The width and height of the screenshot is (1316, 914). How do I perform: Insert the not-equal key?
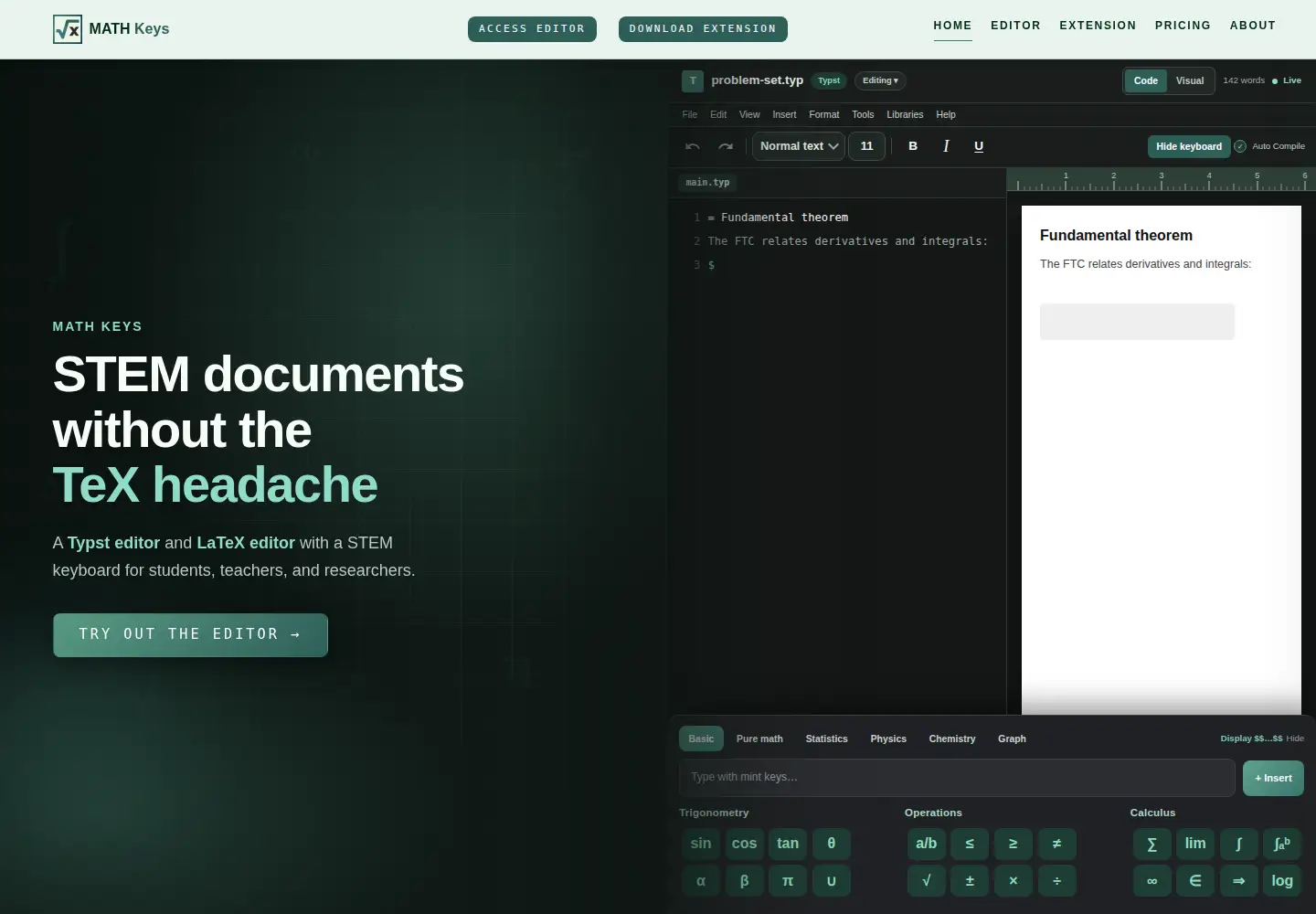(x=1056, y=844)
